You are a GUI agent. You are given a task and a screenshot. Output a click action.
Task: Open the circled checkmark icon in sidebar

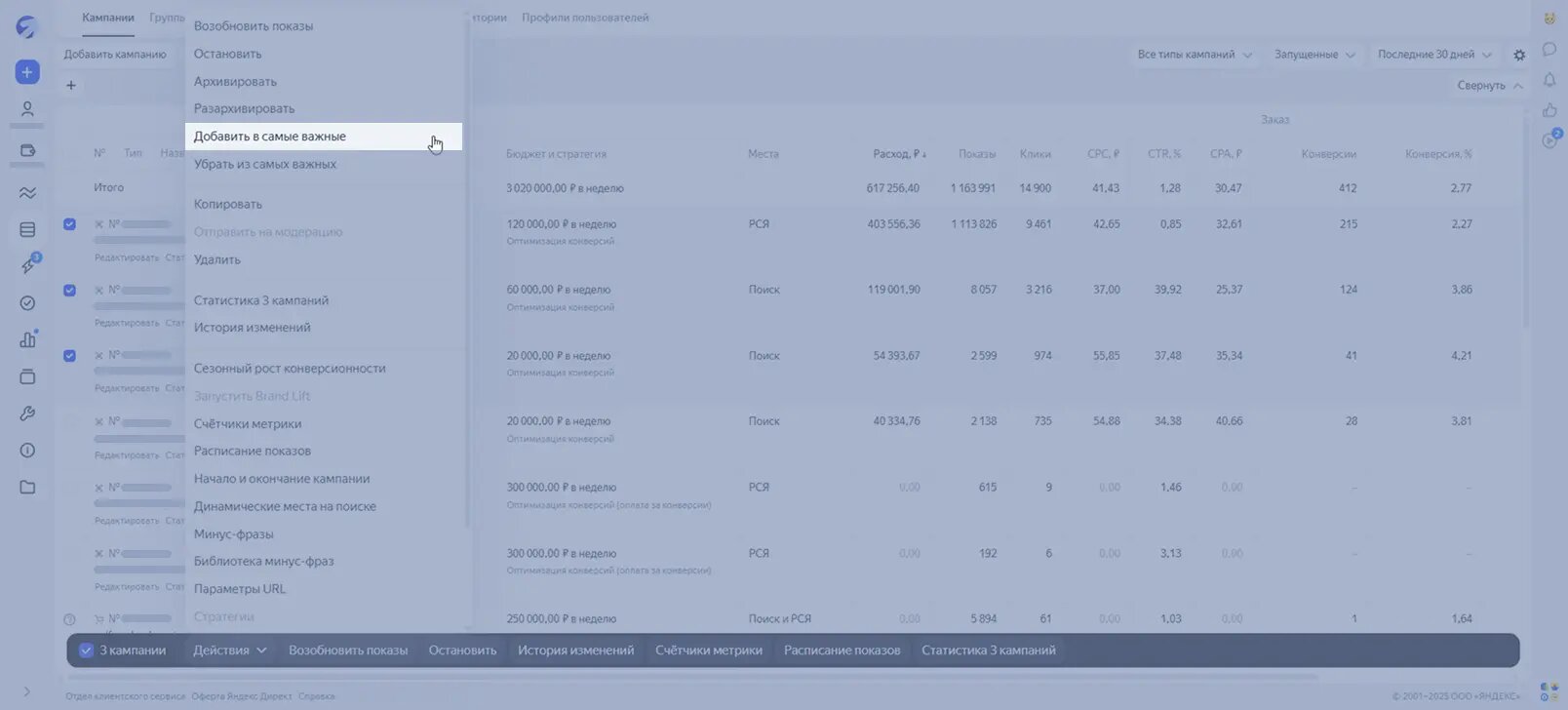click(x=27, y=303)
